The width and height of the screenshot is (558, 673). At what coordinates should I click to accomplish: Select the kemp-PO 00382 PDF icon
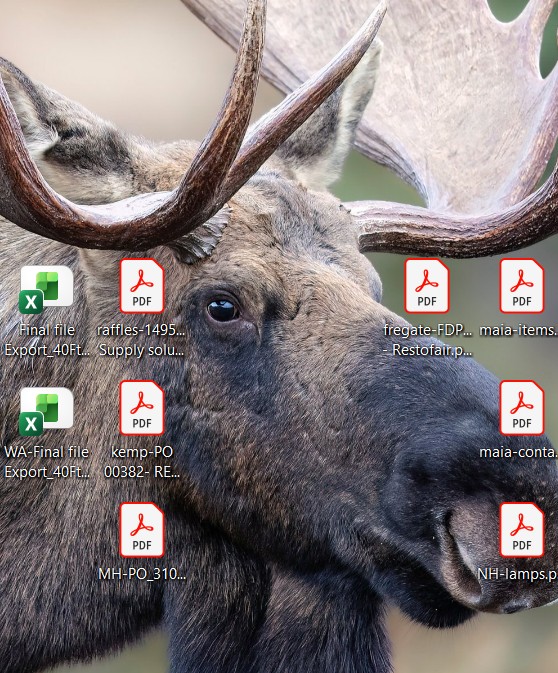(x=142, y=408)
